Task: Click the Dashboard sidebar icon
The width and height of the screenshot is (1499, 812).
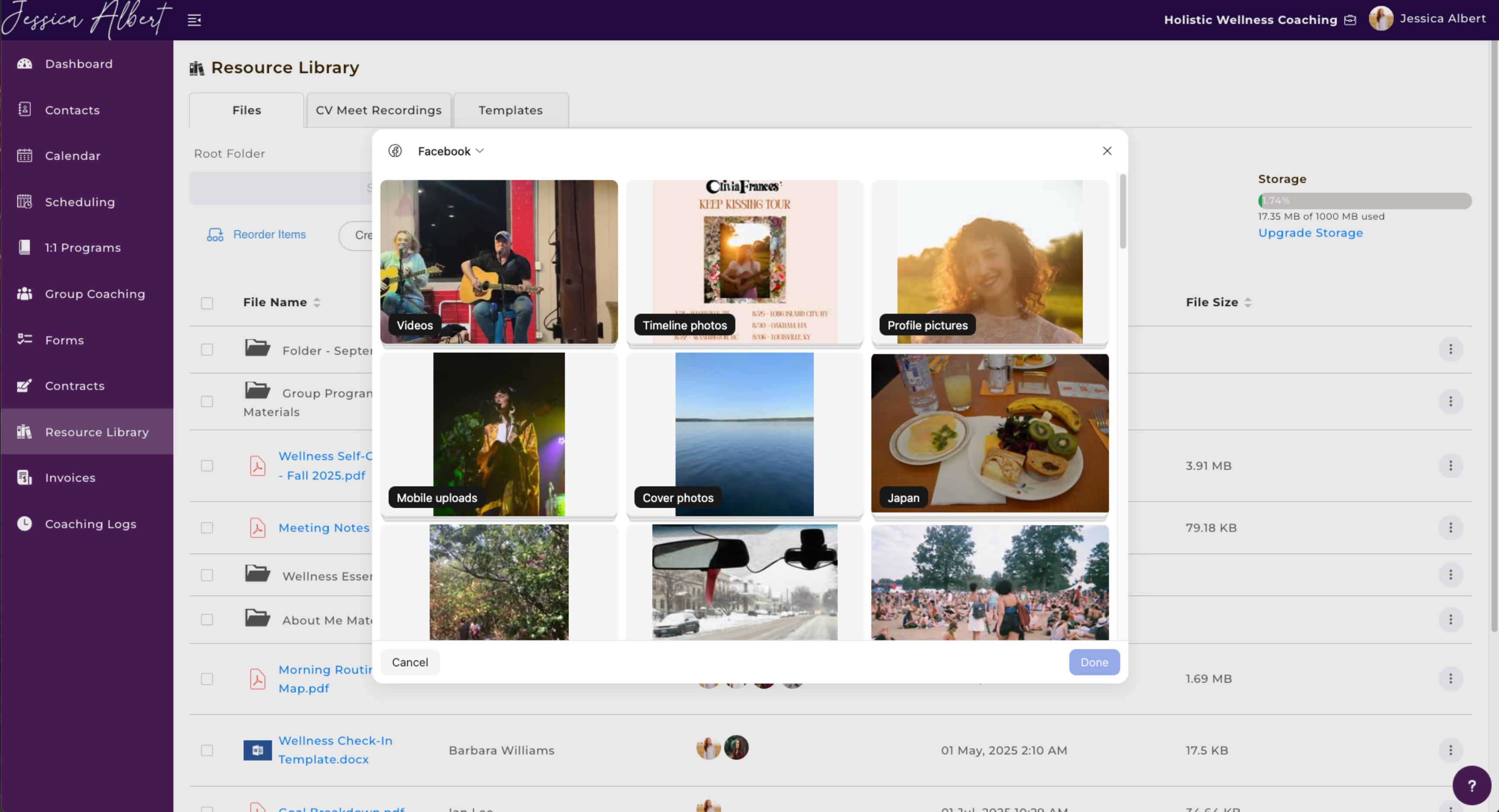Action: (x=24, y=63)
